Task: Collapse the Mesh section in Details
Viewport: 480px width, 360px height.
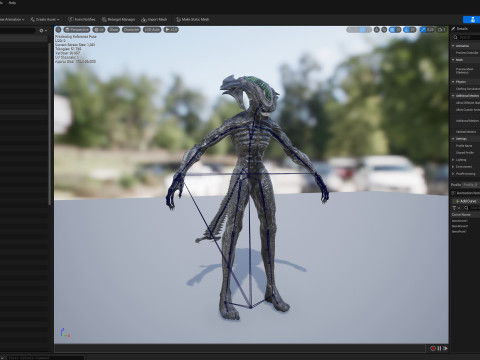Action: [453, 60]
